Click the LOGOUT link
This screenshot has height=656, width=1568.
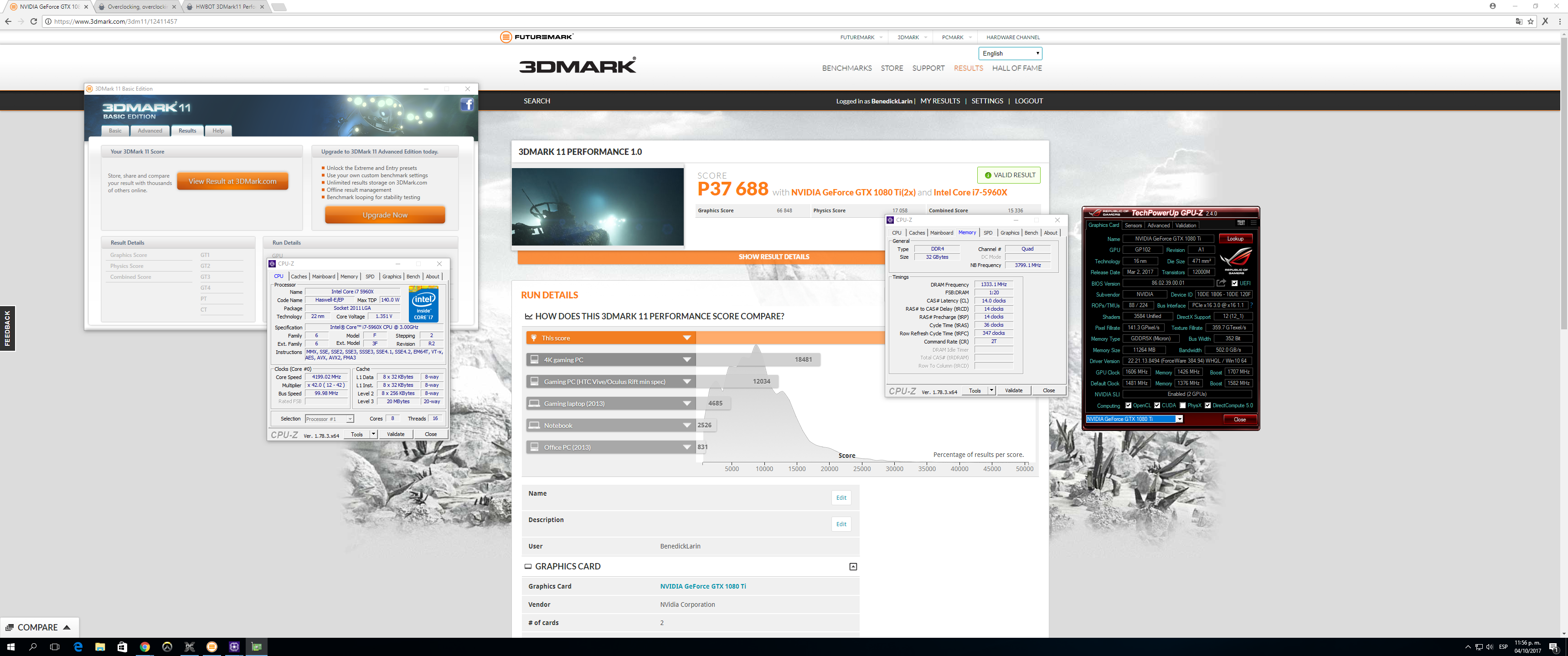tap(1029, 101)
